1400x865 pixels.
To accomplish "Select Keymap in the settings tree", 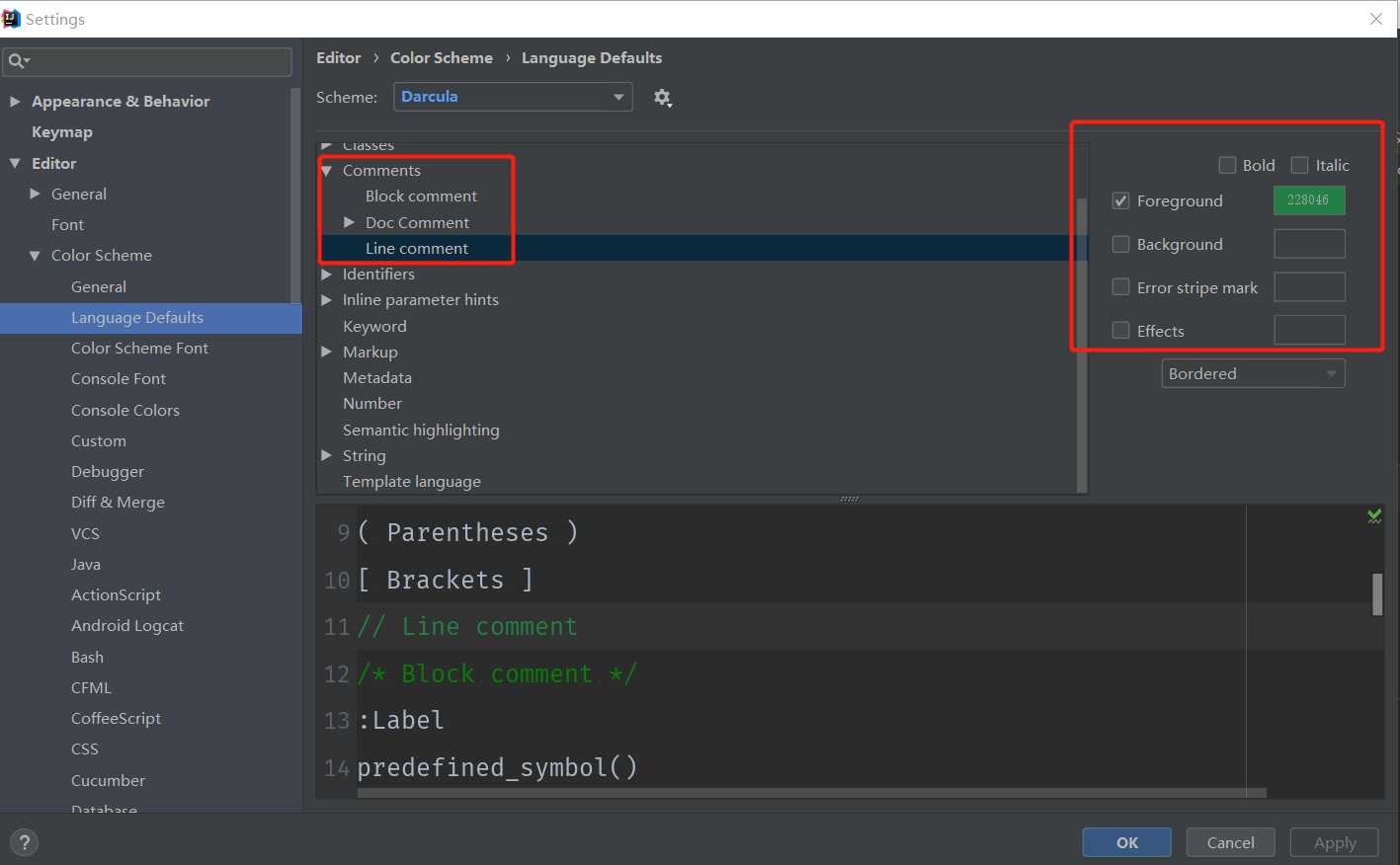I will pos(62,131).
